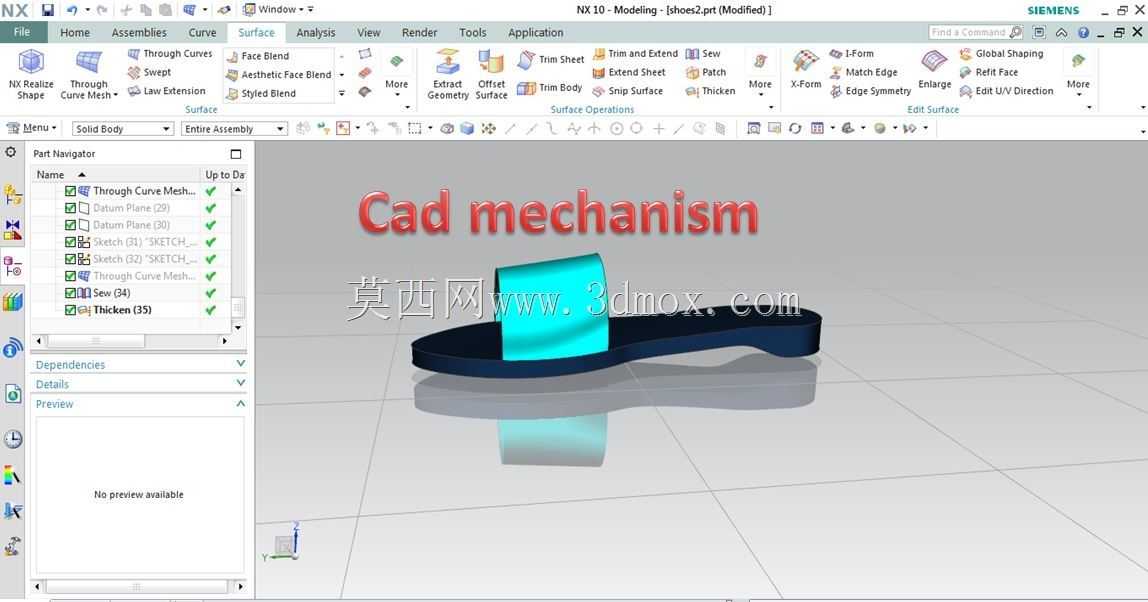Select the I-Form tool
1148x602 pixels.
pos(851,53)
